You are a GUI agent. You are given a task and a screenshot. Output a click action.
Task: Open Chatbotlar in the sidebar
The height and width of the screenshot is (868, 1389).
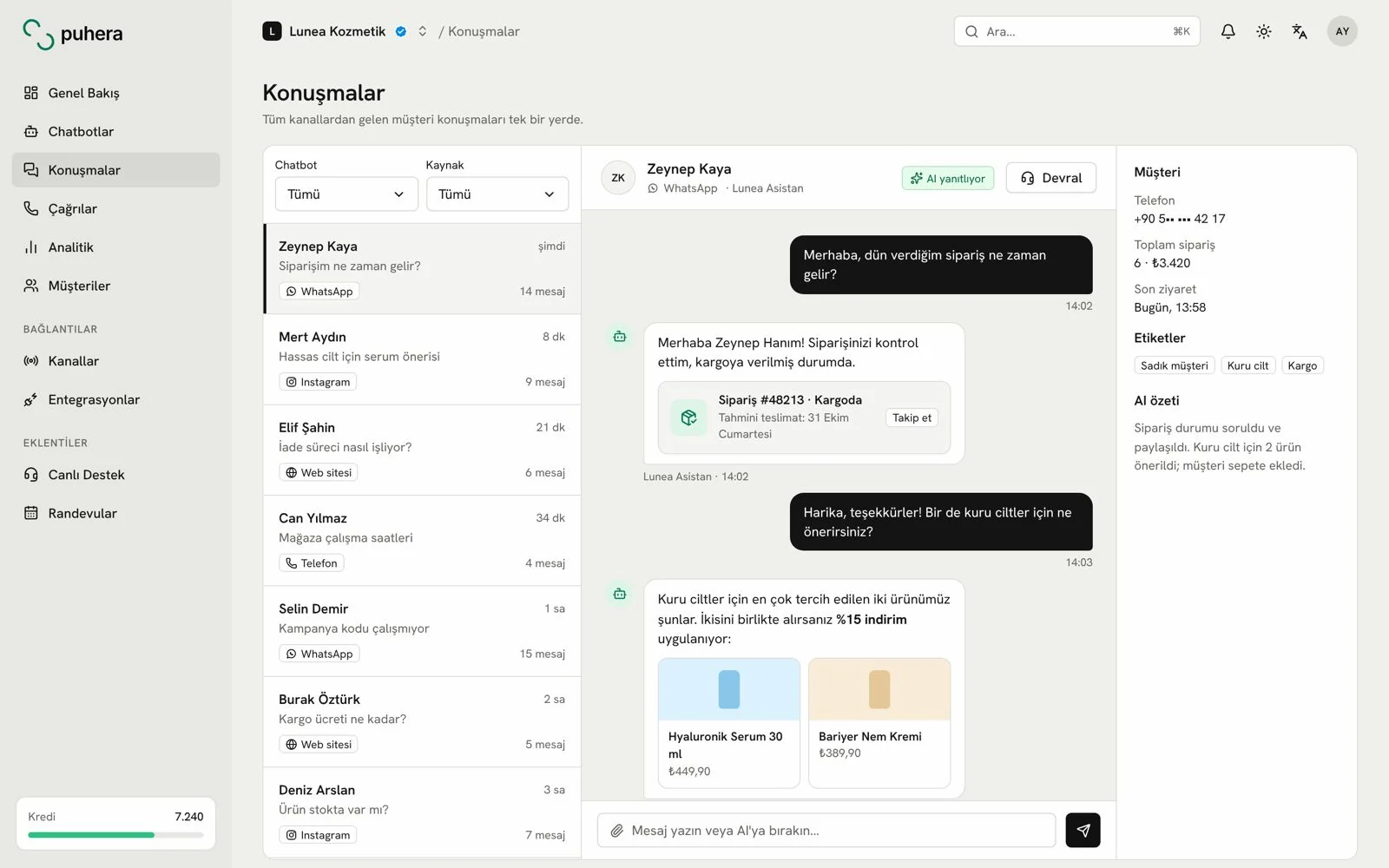pos(115,132)
